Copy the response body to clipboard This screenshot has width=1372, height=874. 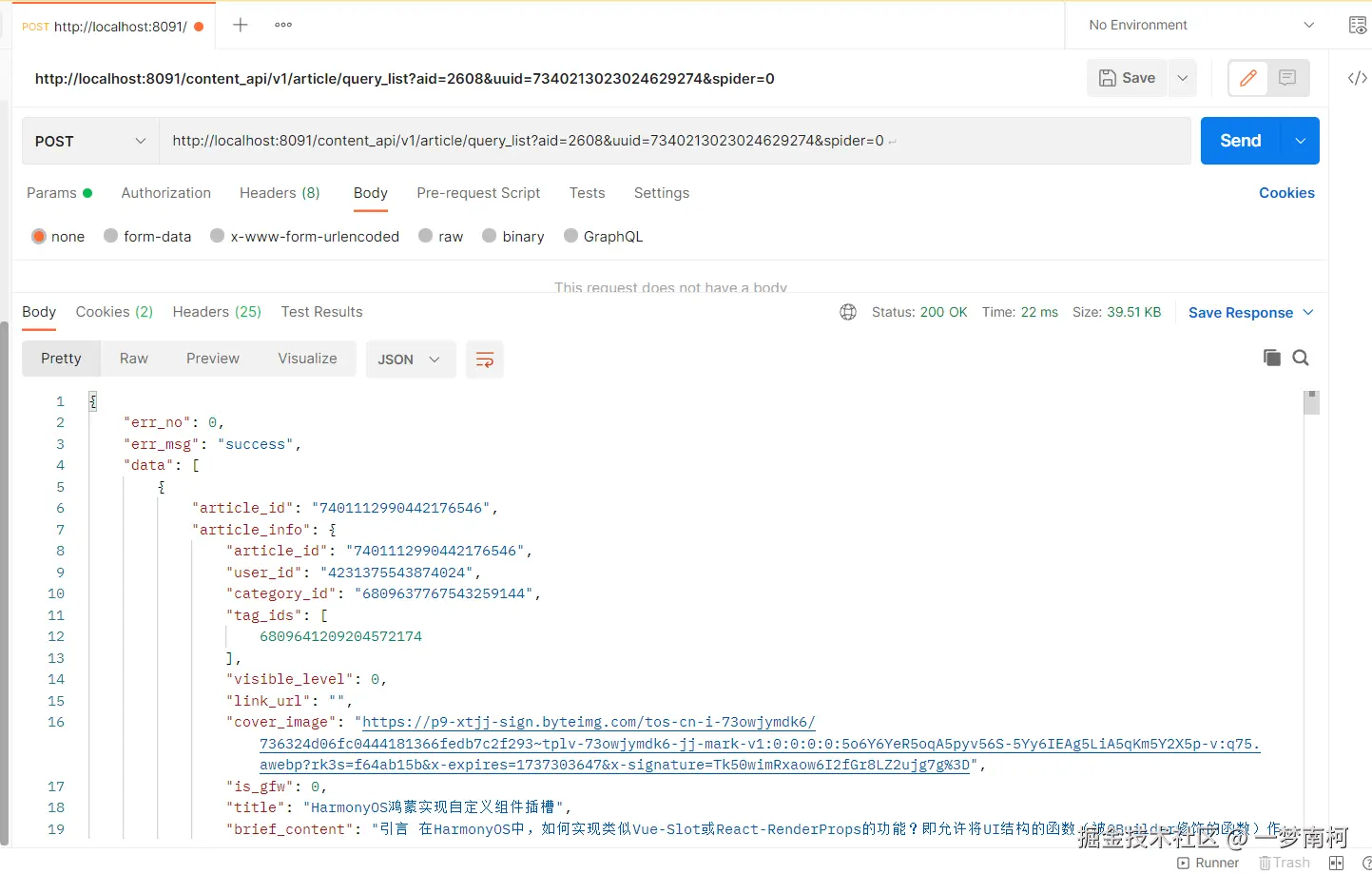coord(1271,358)
